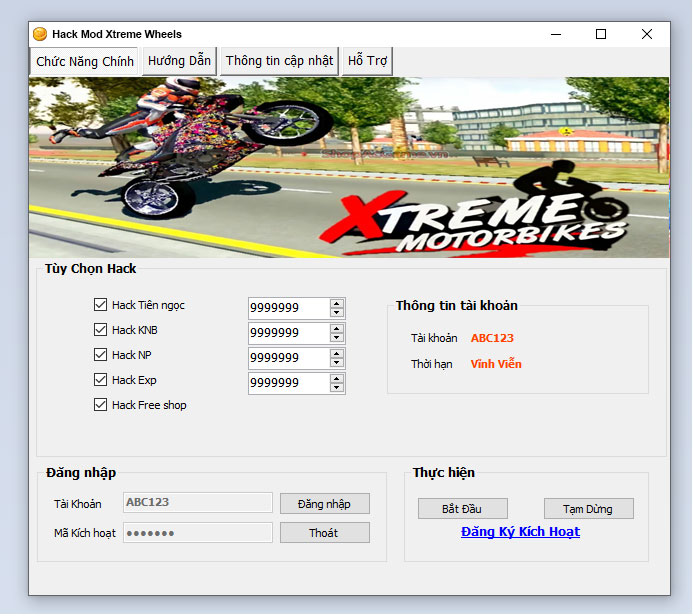The width and height of the screenshot is (693, 616).
Task: Decrease Hack Exp value with down arrow
Action: coord(337,388)
